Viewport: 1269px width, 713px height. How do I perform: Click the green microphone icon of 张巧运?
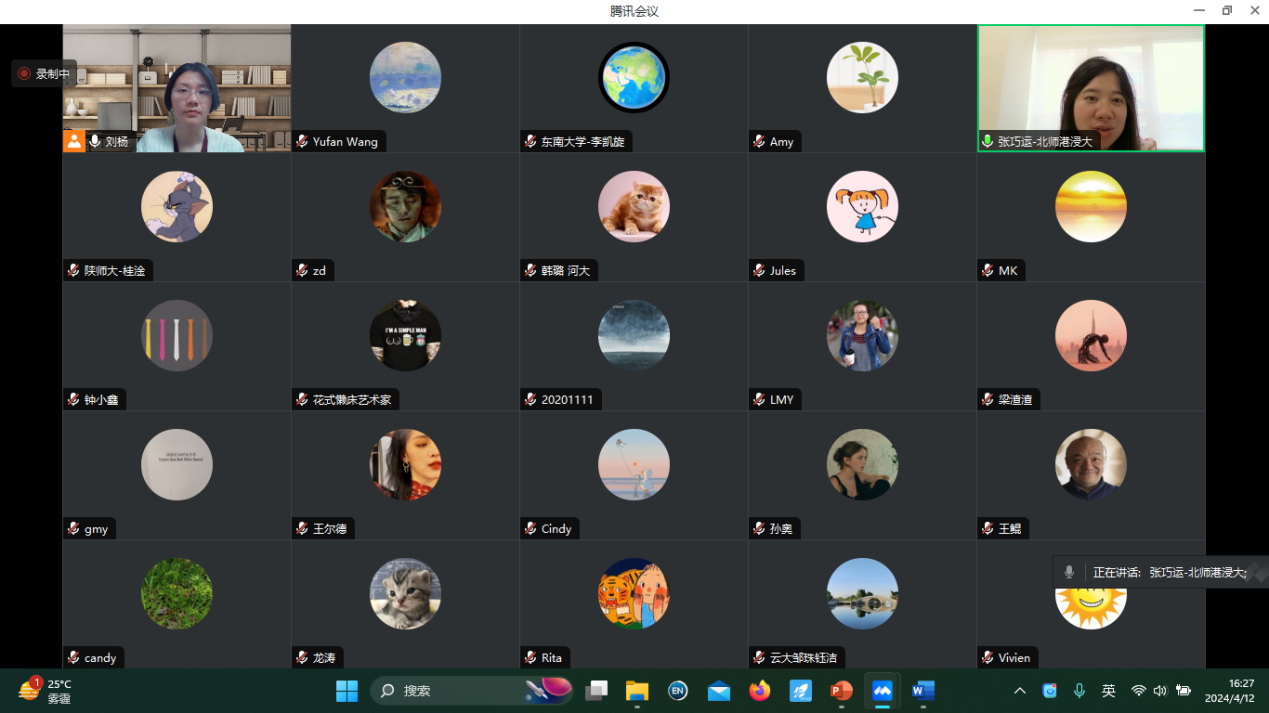[x=987, y=141]
